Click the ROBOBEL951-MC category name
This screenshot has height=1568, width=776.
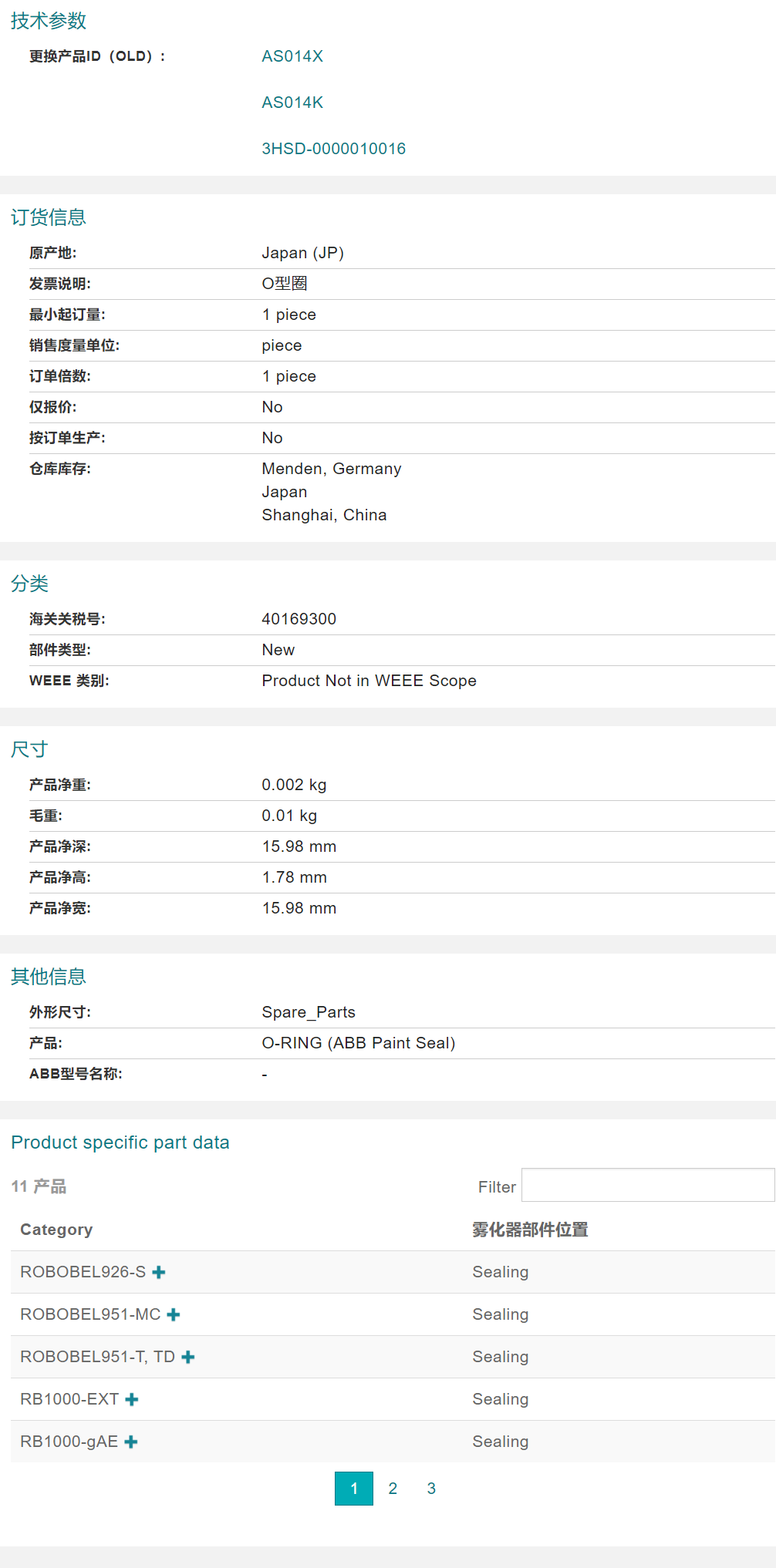(90, 1314)
